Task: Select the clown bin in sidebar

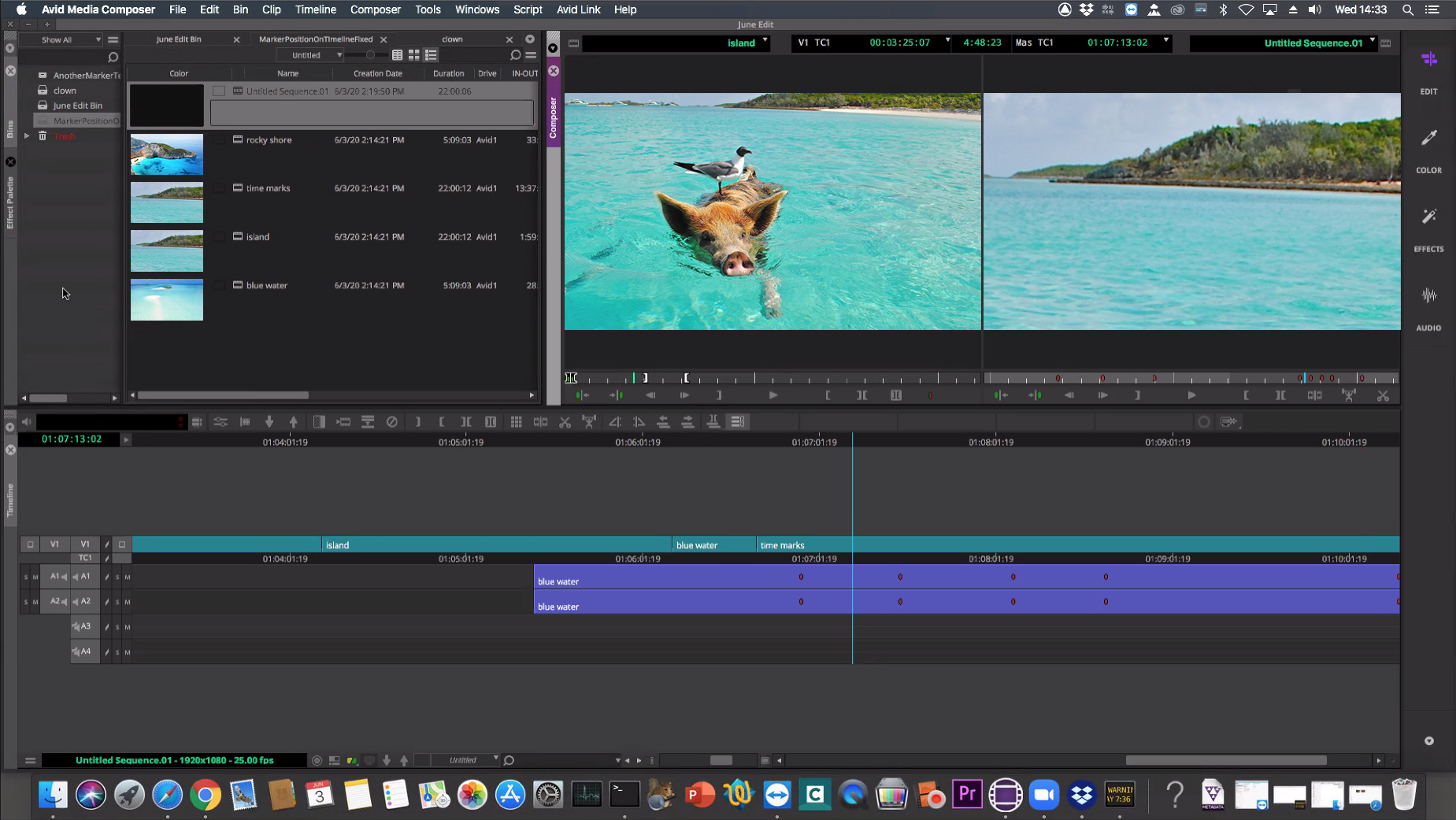Action: [x=65, y=91]
